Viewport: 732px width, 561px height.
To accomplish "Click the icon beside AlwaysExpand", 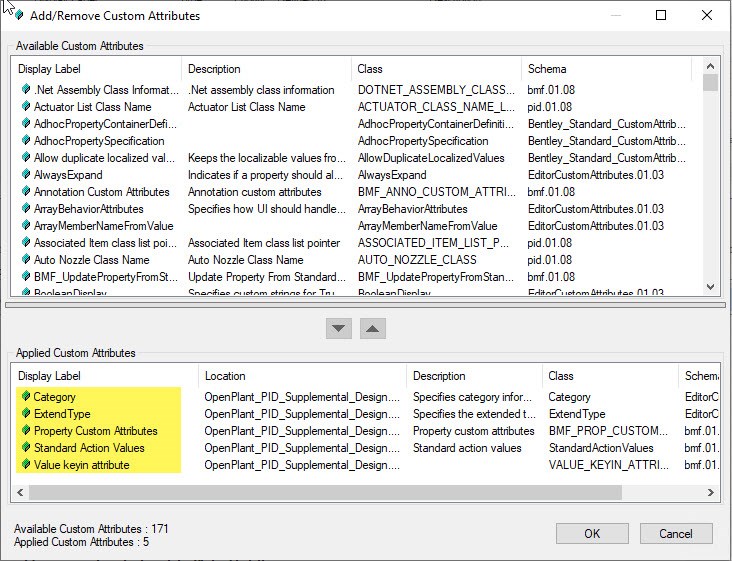I will (x=26, y=175).
